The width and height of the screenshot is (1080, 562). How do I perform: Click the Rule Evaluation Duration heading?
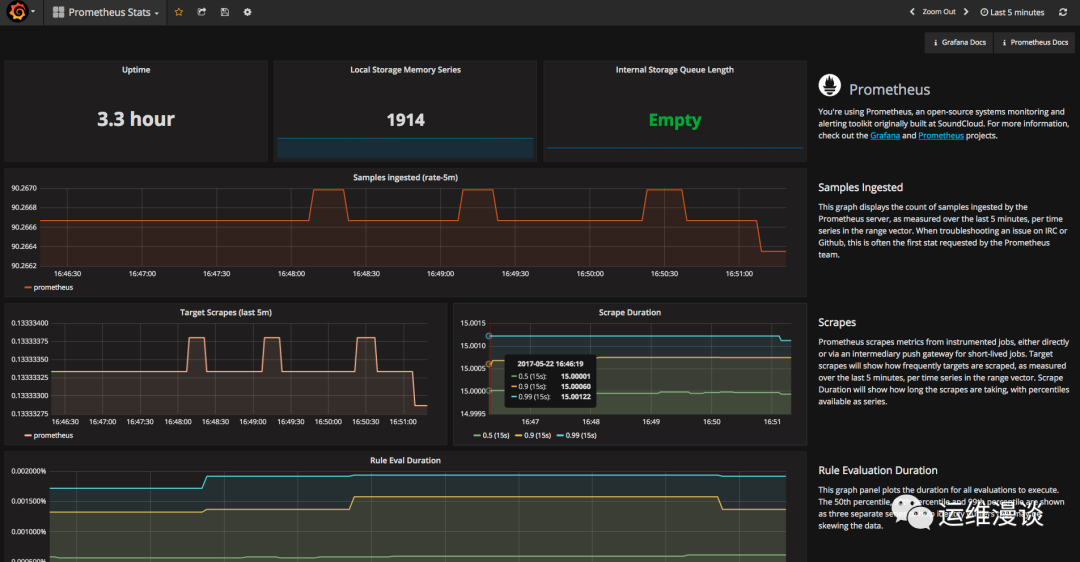878,470
